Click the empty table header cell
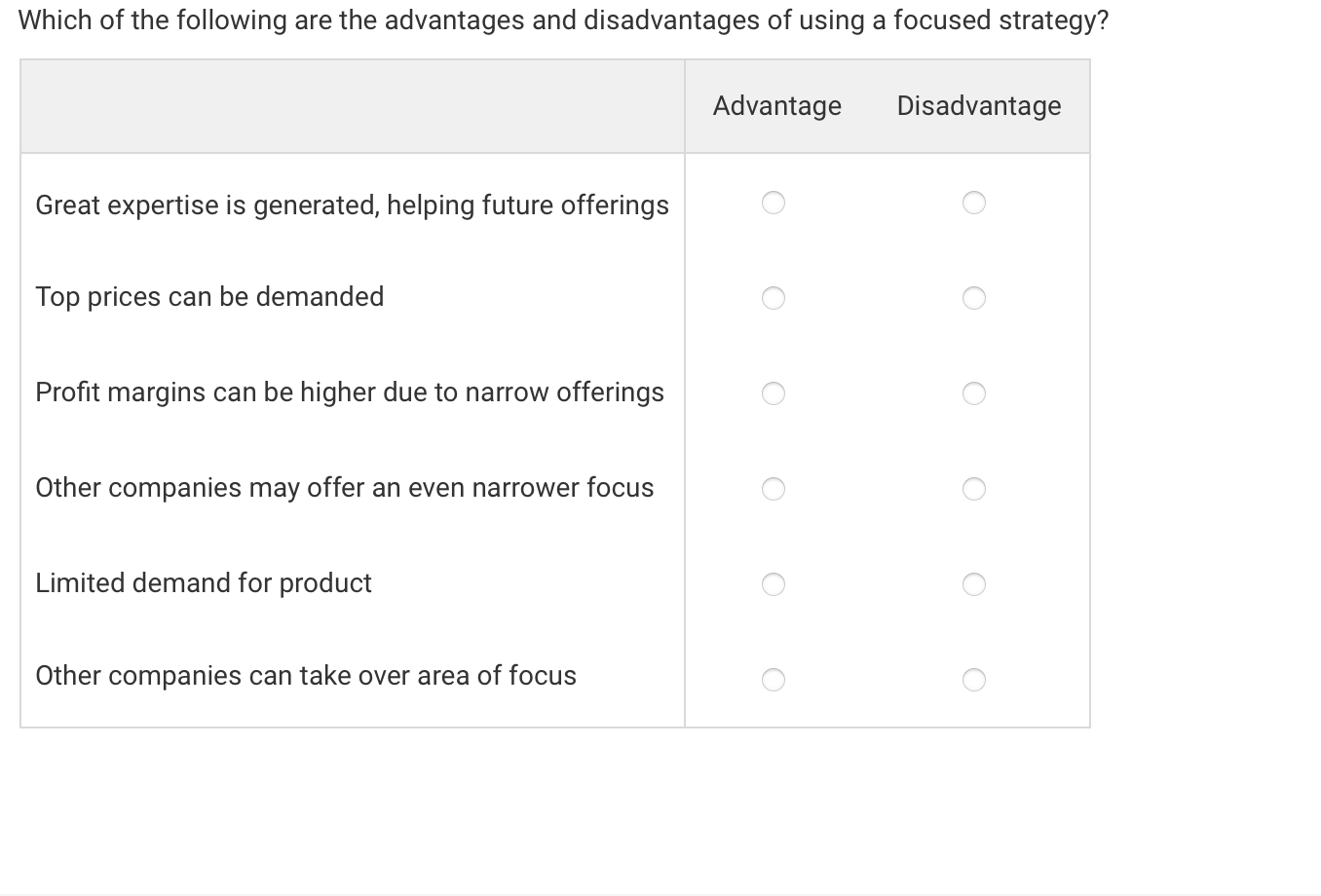Image resolution: width=1321 pixels, height=896 pixels. pyautogui.click(x=352, y=106)
